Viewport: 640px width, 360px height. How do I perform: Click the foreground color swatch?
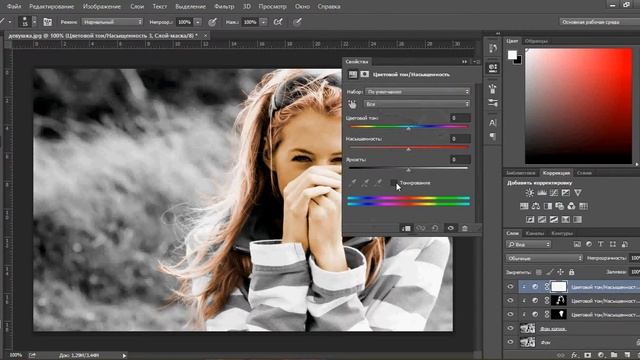coord(512,55)
